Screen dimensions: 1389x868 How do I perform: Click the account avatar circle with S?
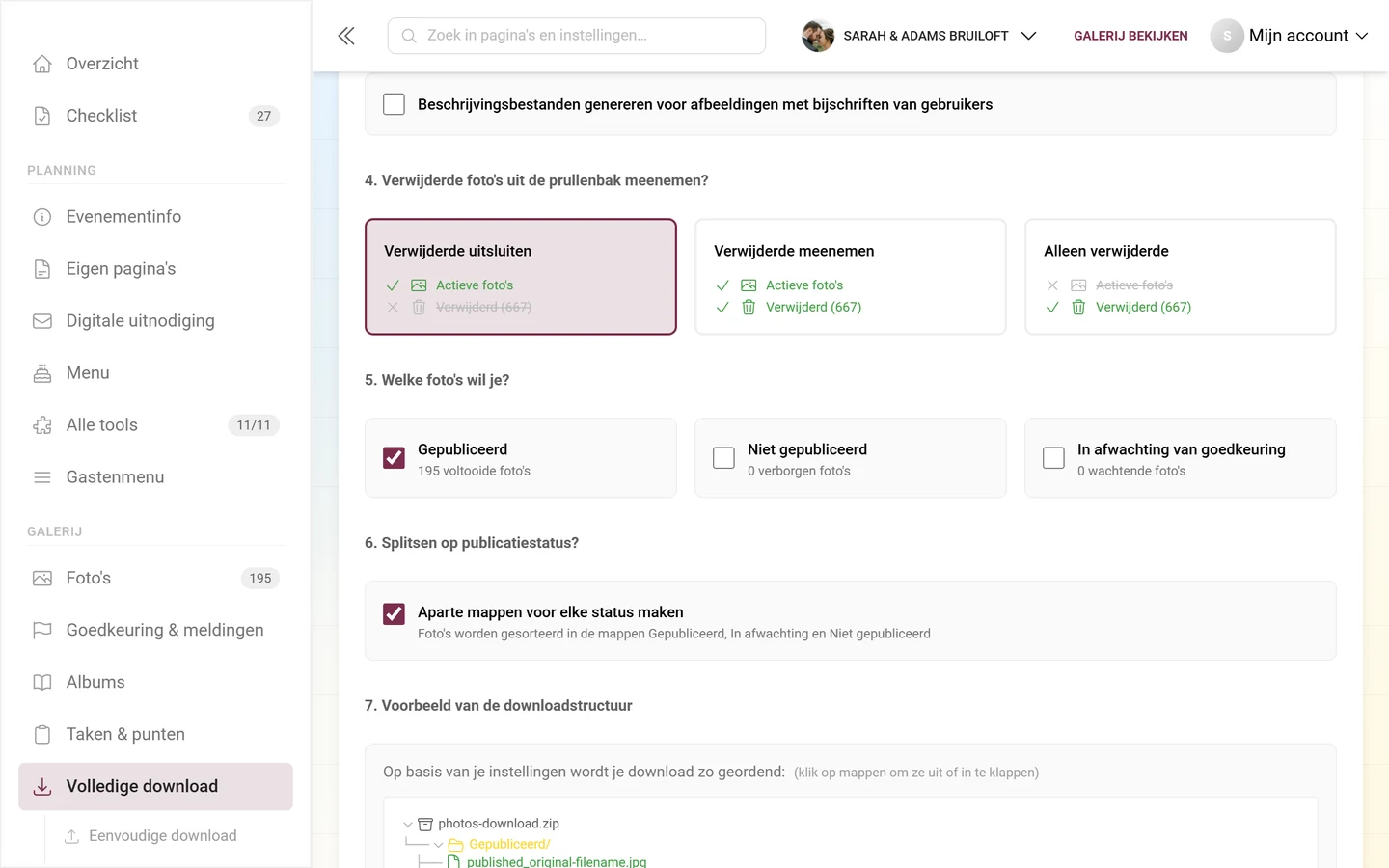1227,36
